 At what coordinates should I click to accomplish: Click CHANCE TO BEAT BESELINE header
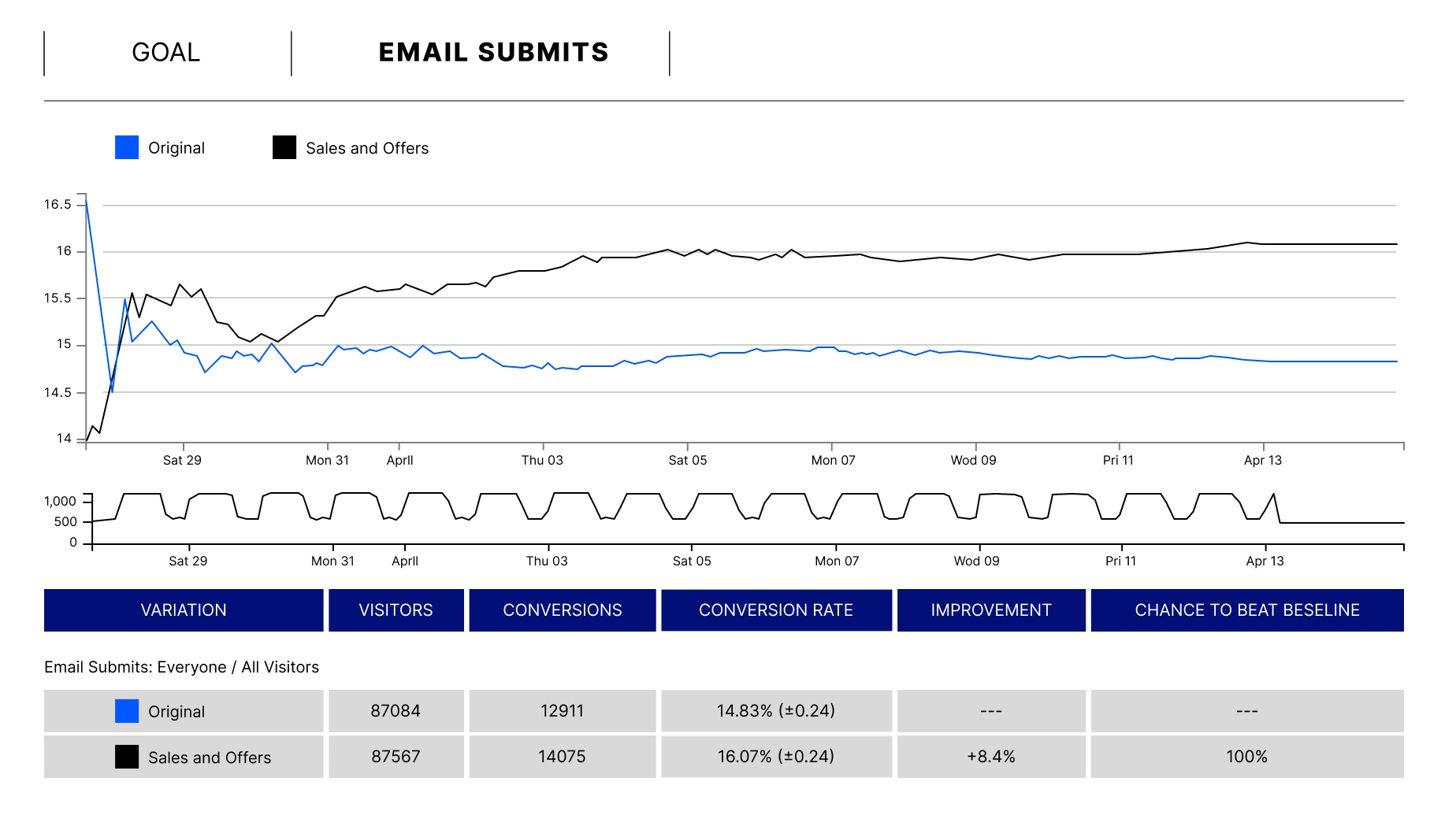click(x=1247, y=610)
